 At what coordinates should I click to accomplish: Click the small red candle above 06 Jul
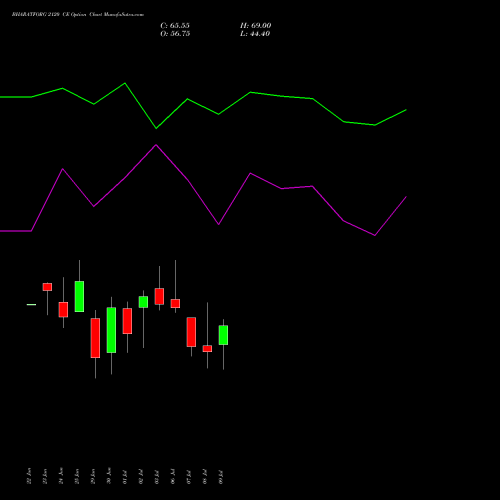(175, 303)
